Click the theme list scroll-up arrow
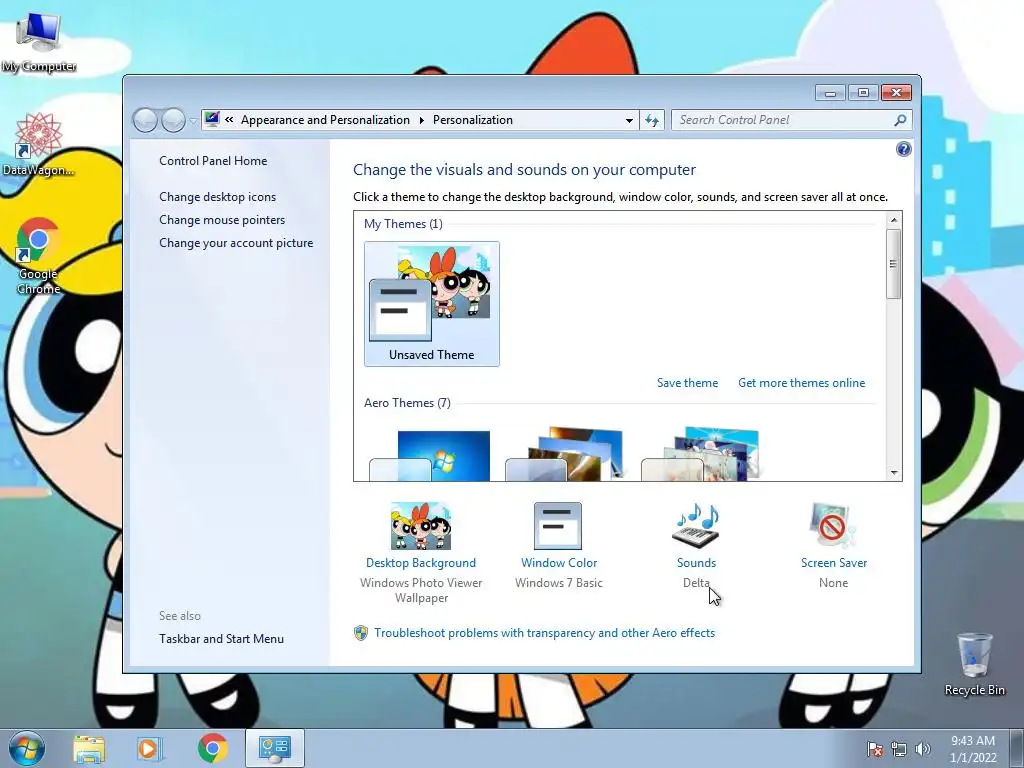Viewport: 1024px width, 768px height. (893, 220)
